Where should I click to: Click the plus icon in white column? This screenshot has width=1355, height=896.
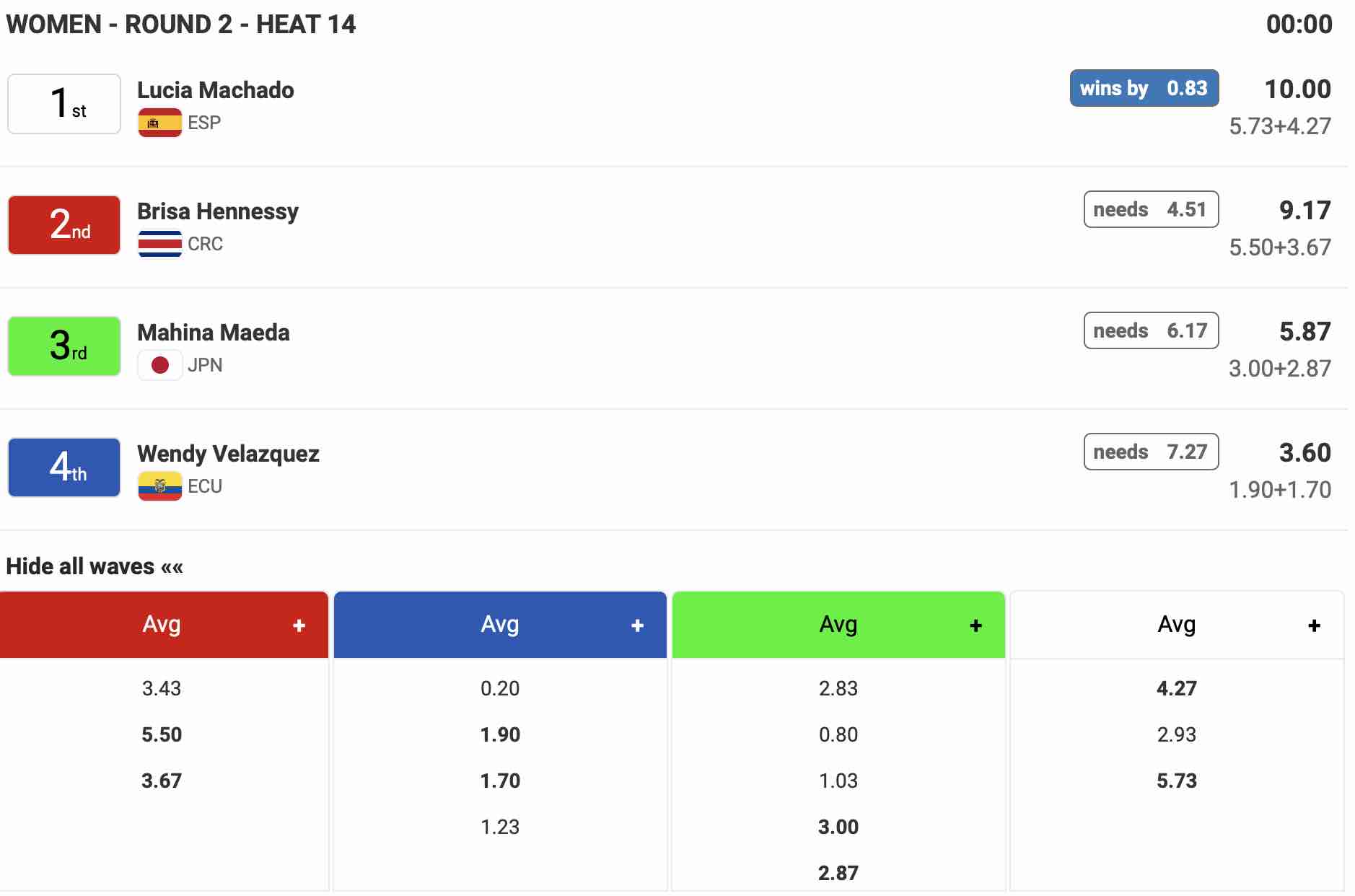(x=1314, y=625)
